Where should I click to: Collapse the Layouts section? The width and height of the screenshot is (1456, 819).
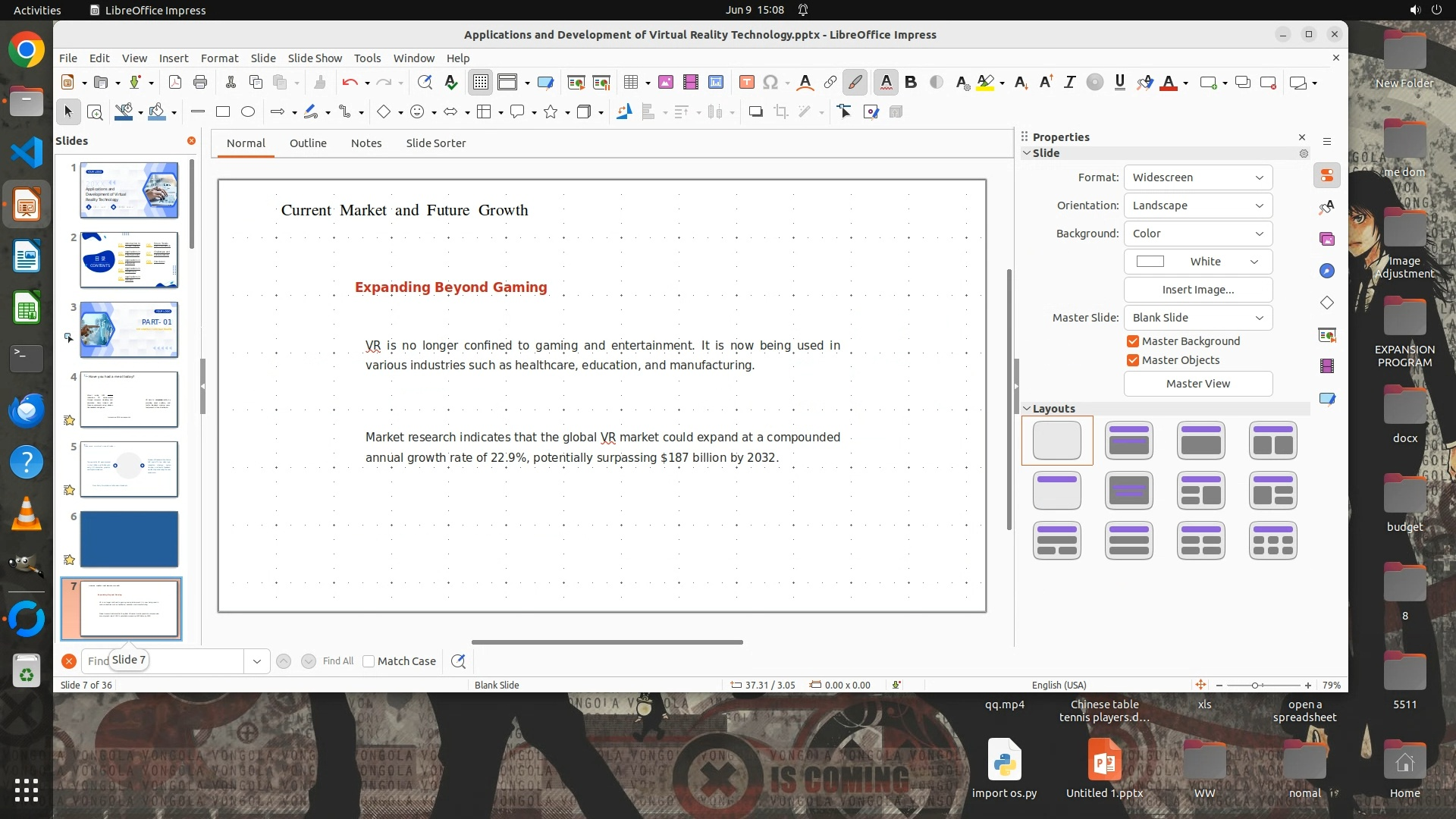tap(1028, 409)
